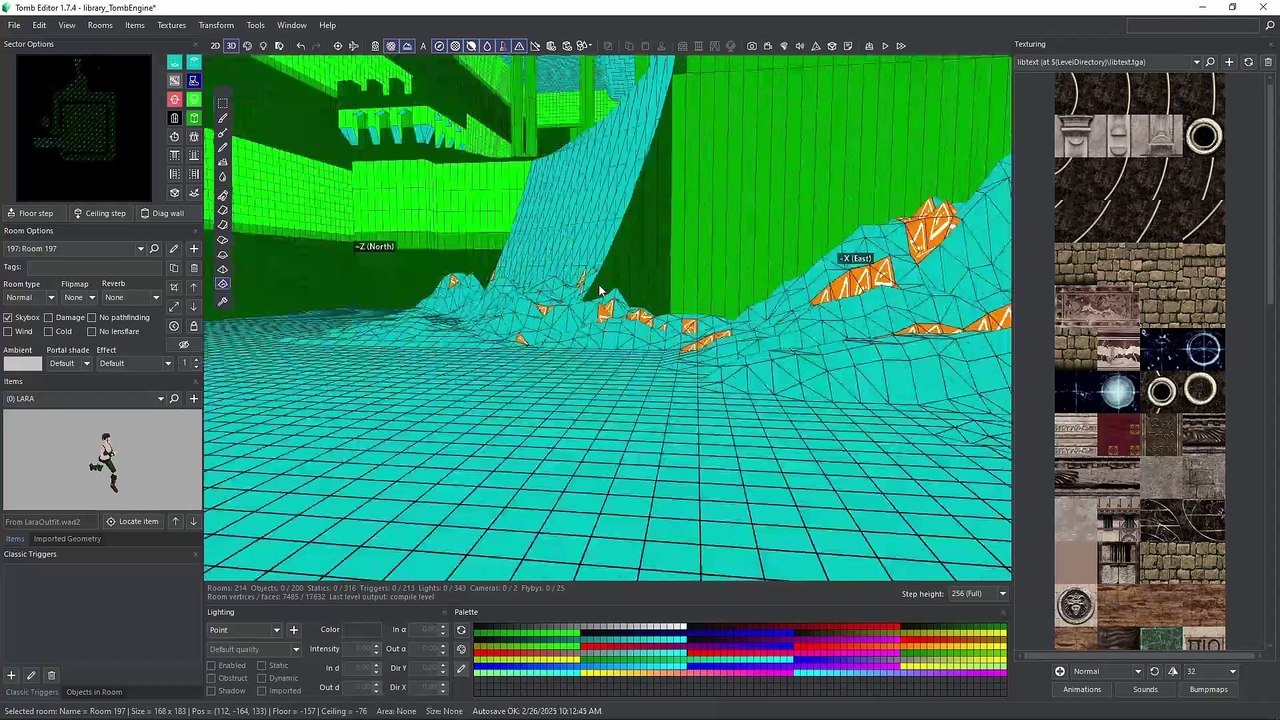Open the light type Point dropdown
Screen dimensions: 1280x720
(245, 630)
